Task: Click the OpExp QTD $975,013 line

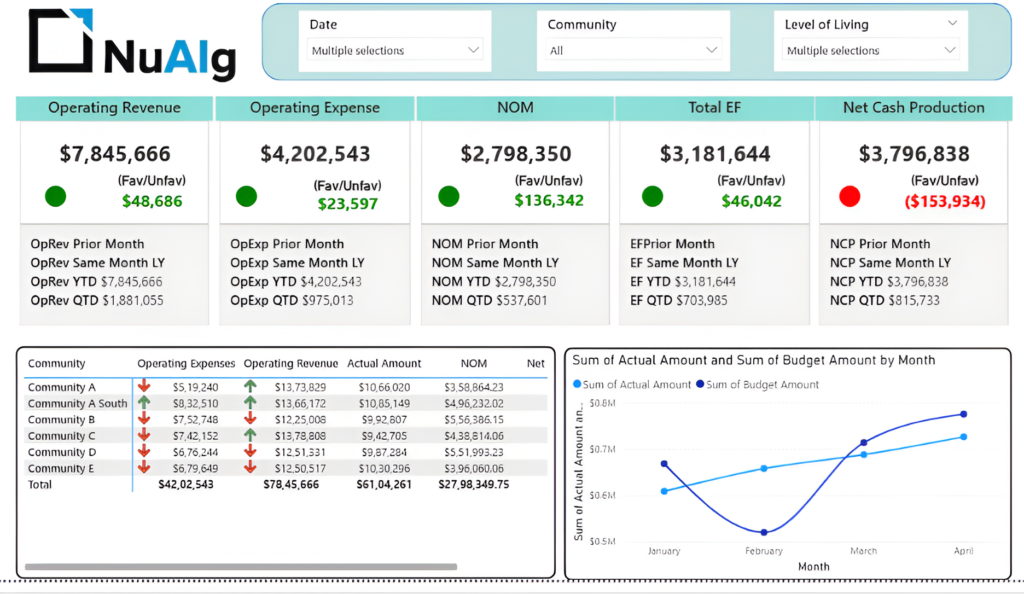Action: pyautogui.click(x=292, y=300)
